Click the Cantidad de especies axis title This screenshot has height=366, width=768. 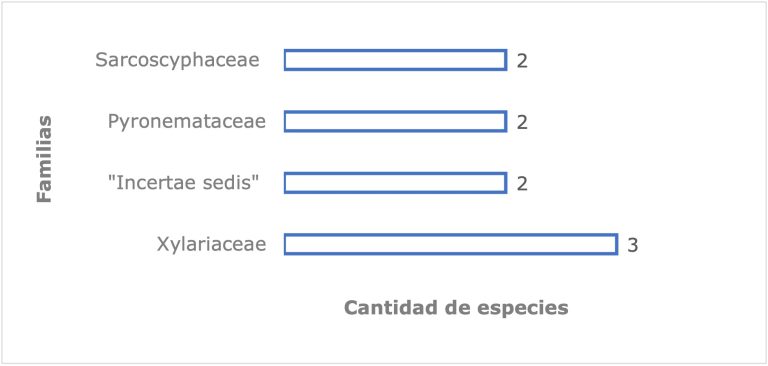456,308
